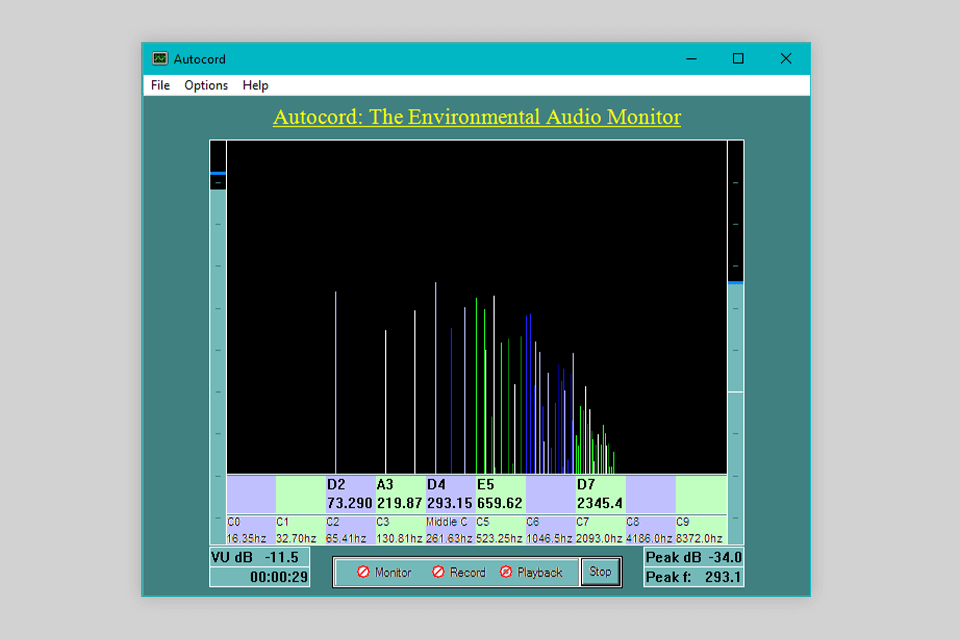The height and width of the screenshot is (640, 960).
Task: Click the C7 2093.0hz scale label
Action: tap(600, 530)
